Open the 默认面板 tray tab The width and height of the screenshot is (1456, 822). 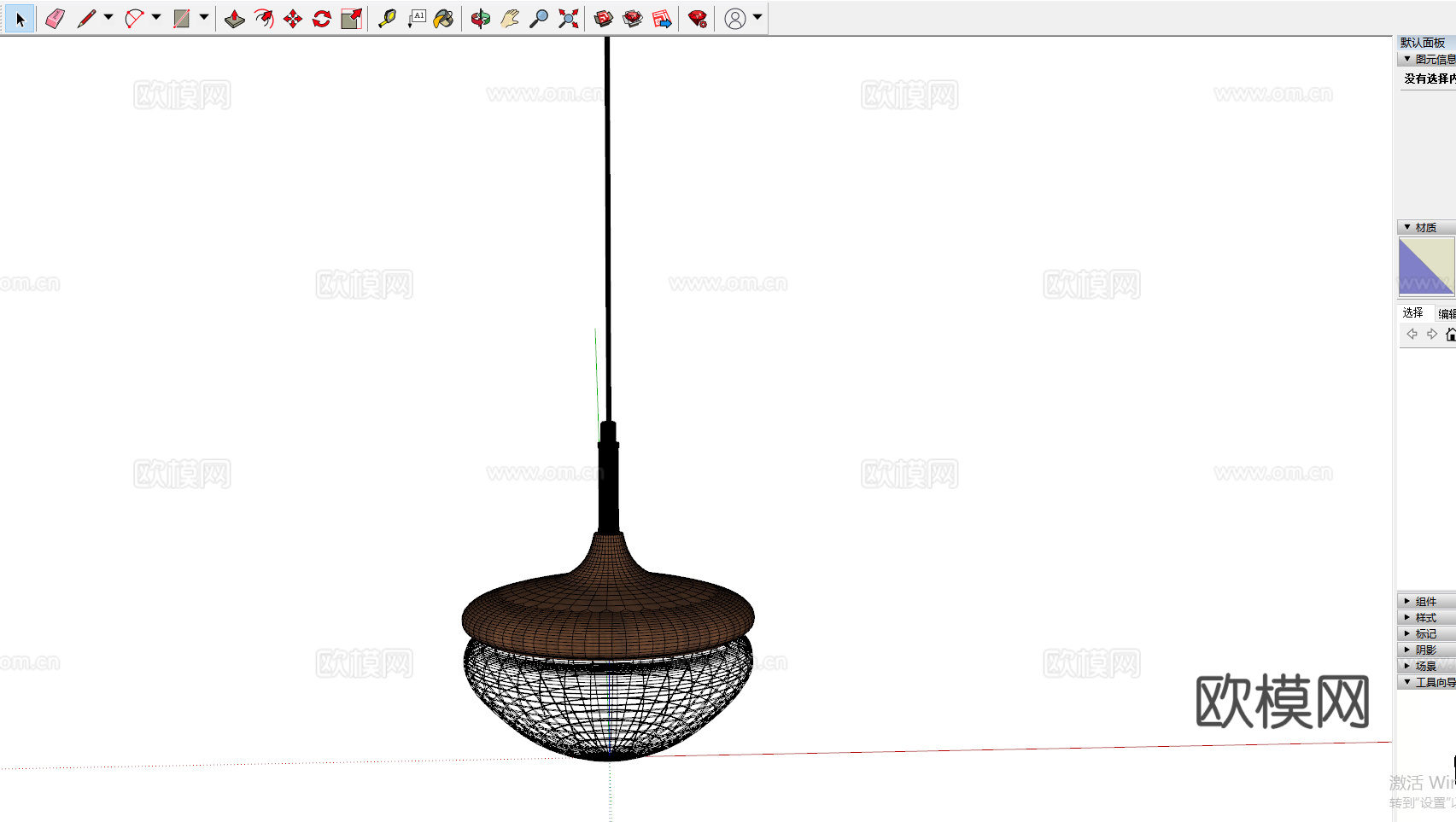coord(1423,43)
